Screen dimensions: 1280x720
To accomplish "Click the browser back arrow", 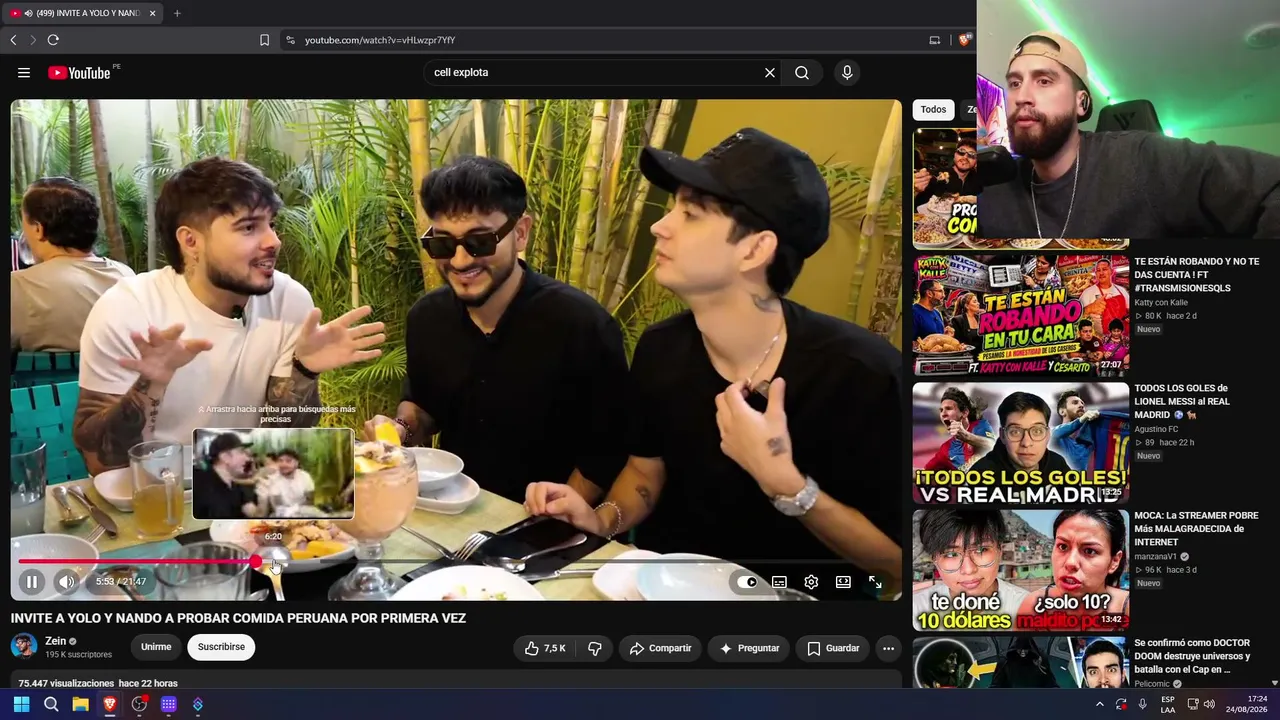I will coord(13,40).
